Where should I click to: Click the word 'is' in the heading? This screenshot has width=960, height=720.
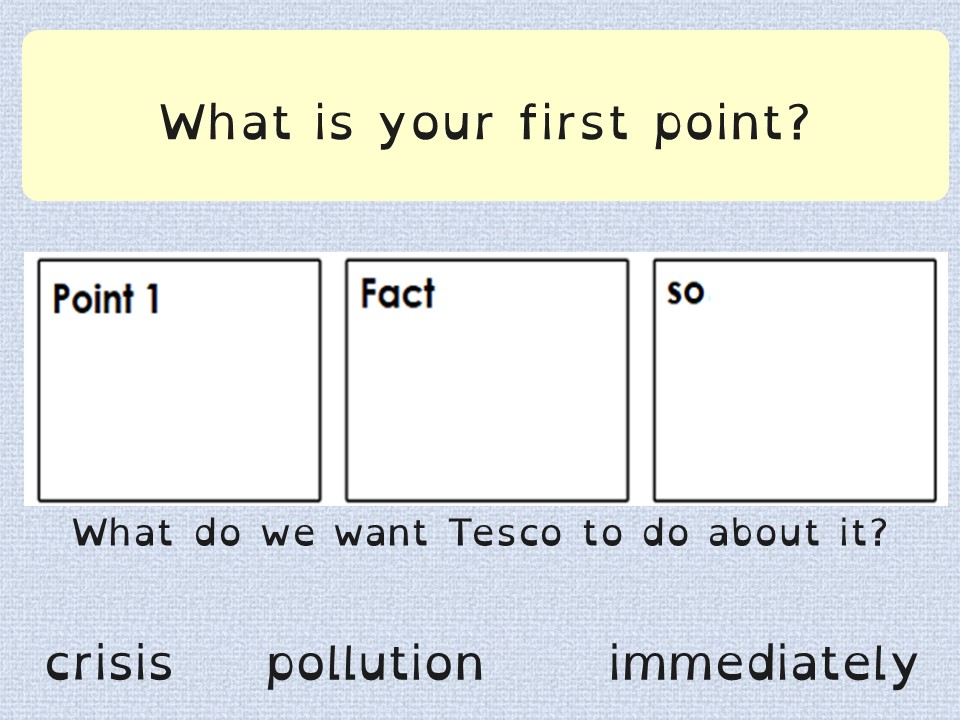tap(334, 122)
